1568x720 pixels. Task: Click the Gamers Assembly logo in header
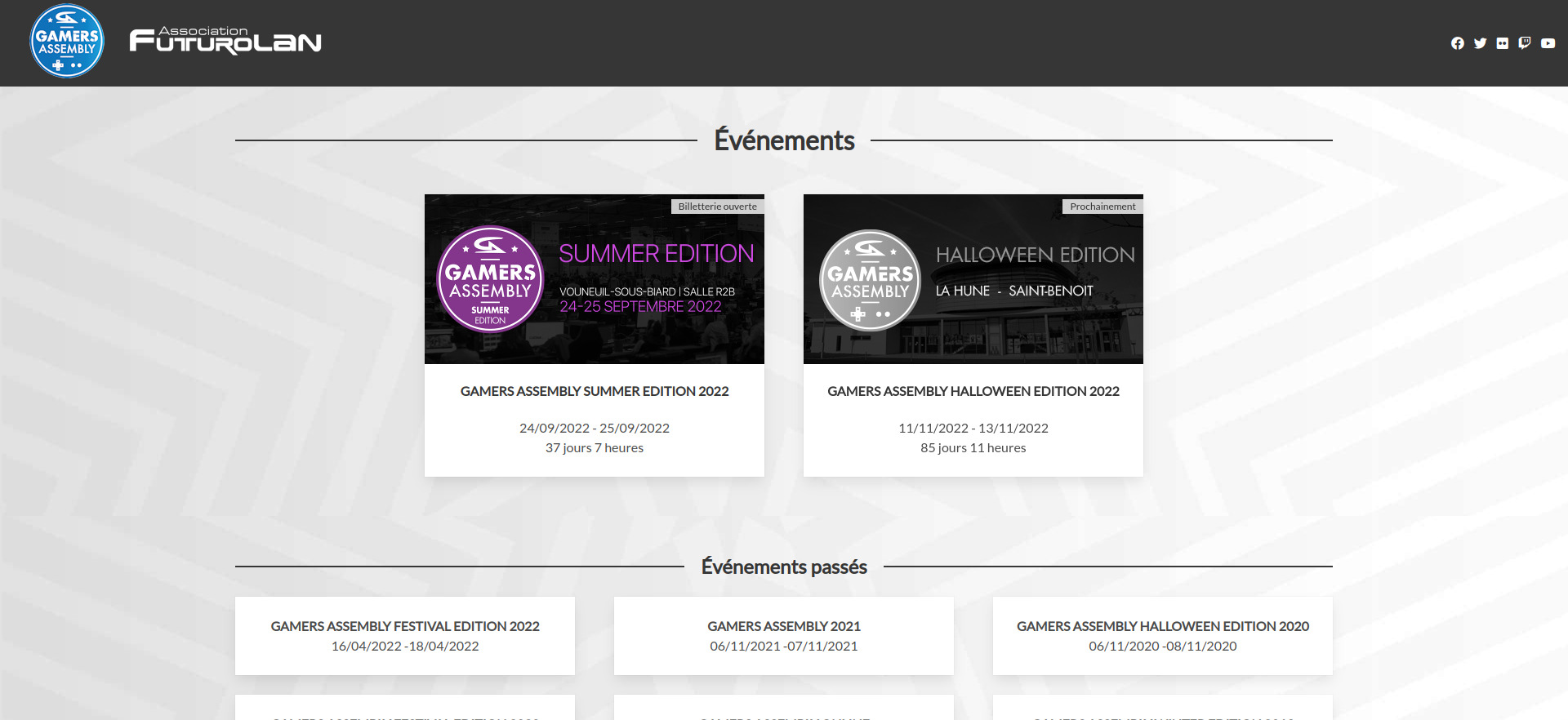point(67,41)
